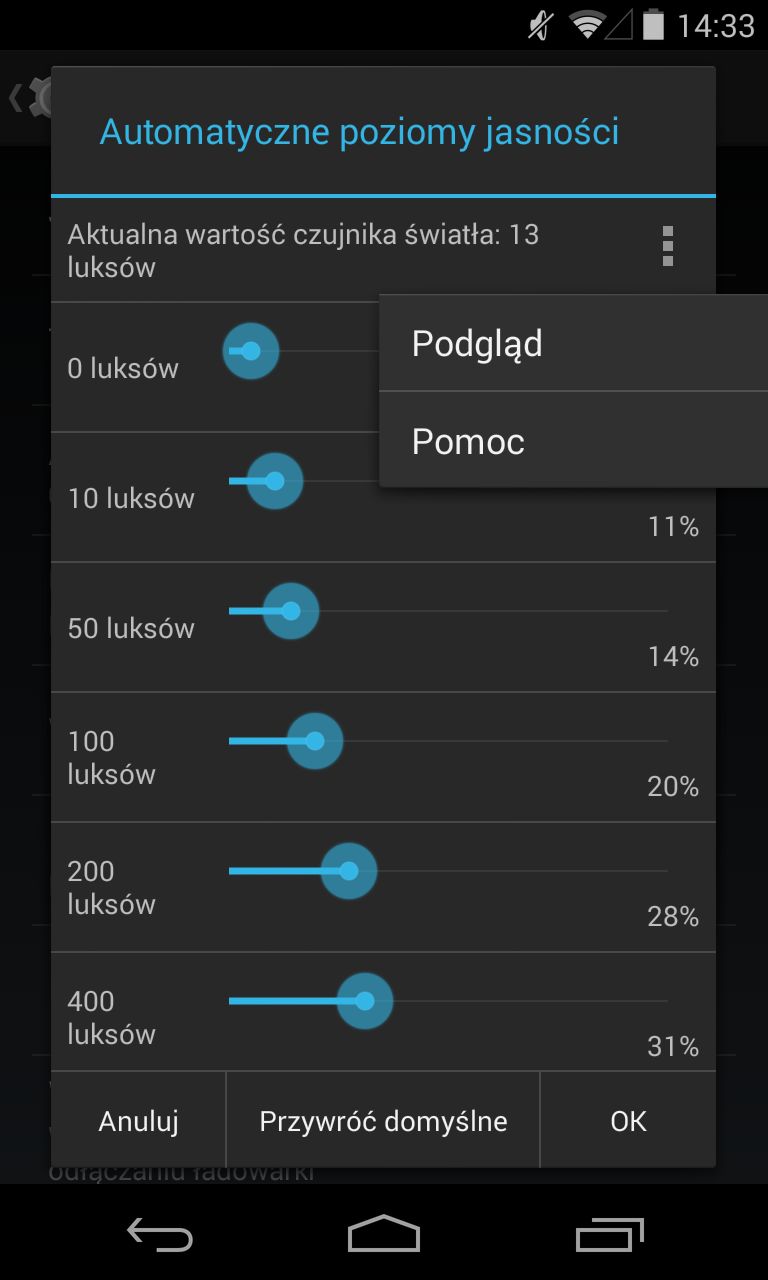
Task: Click the 10 luksów slider handle
Action: [x=275, y=481]
